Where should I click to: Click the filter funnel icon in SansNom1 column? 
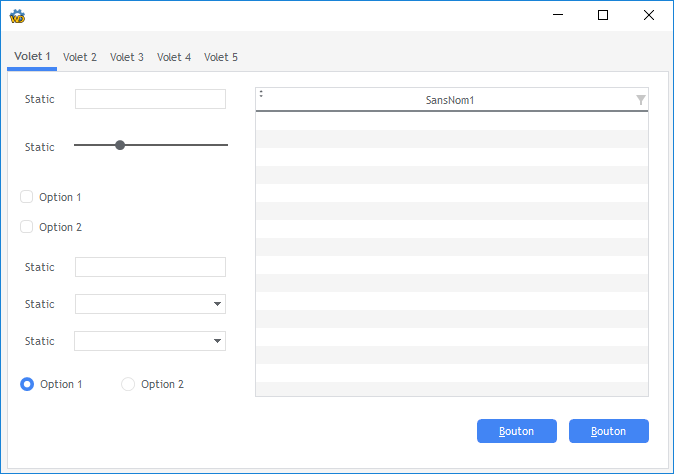[641, 99]
